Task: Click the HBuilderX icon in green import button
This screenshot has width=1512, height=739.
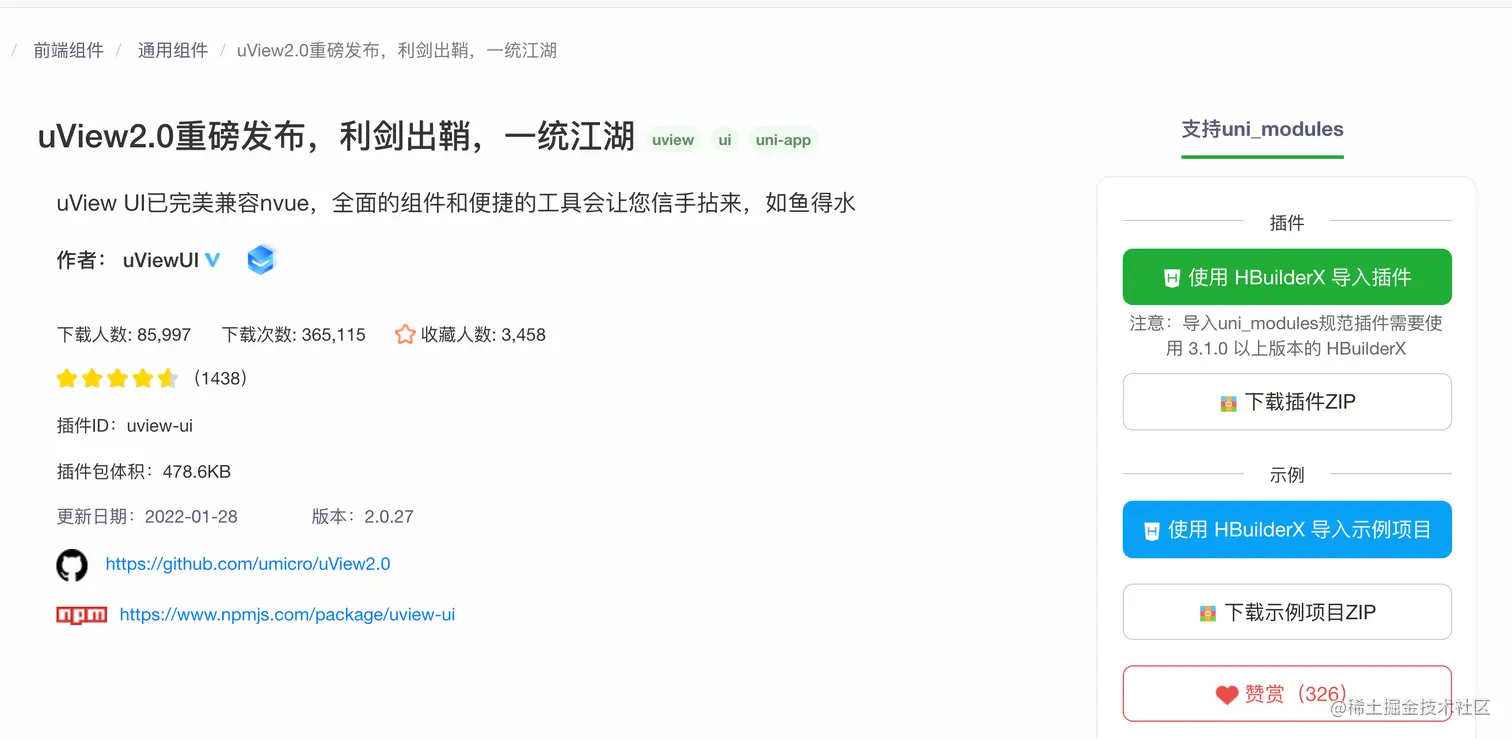Action: click(1172, 279)
